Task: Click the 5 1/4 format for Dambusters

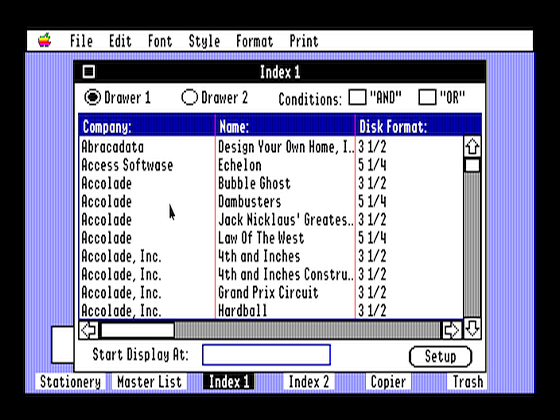Action: (x=372, y=201)
